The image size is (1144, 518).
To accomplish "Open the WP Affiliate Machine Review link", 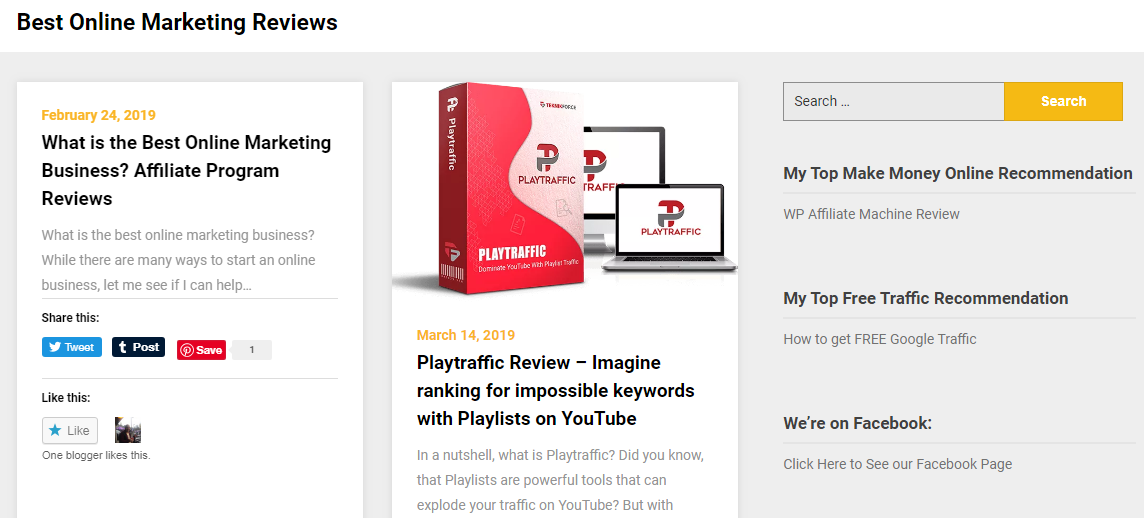I will [x=871, y=214].
